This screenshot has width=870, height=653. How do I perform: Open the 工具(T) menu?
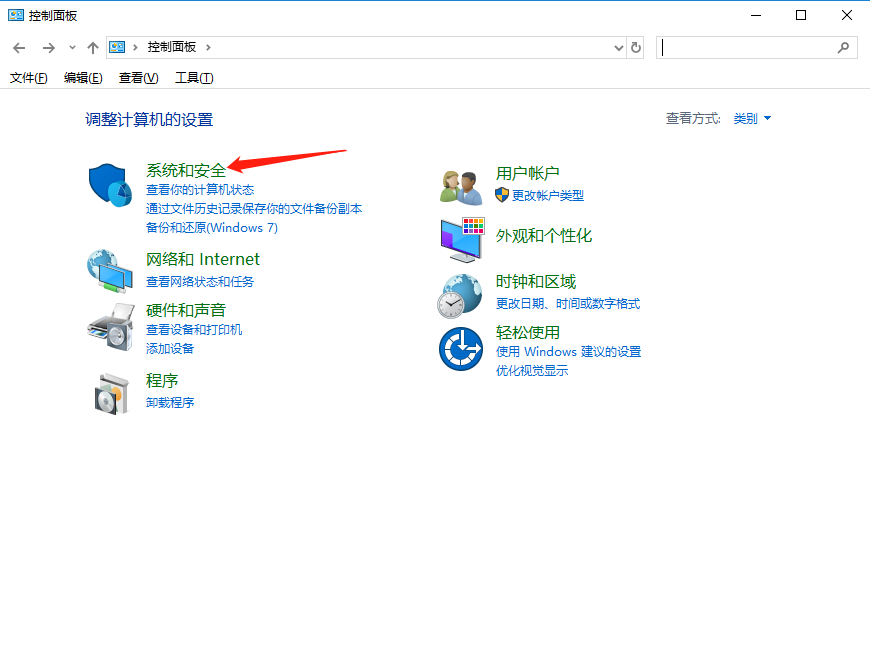194,78
